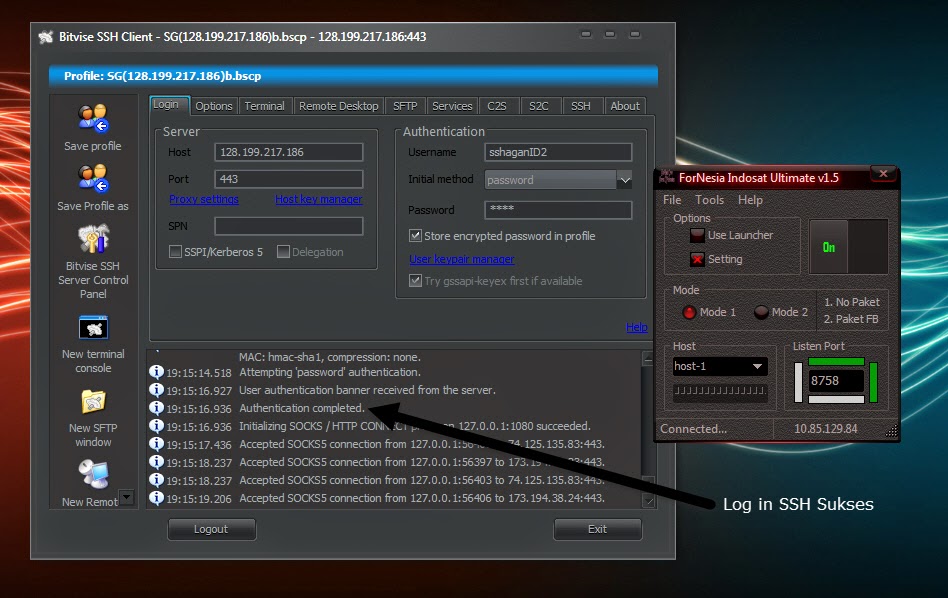Open Bitvise SSH Server Control Panel
Viewport: 948px width, 598px height.
[93, 239]
